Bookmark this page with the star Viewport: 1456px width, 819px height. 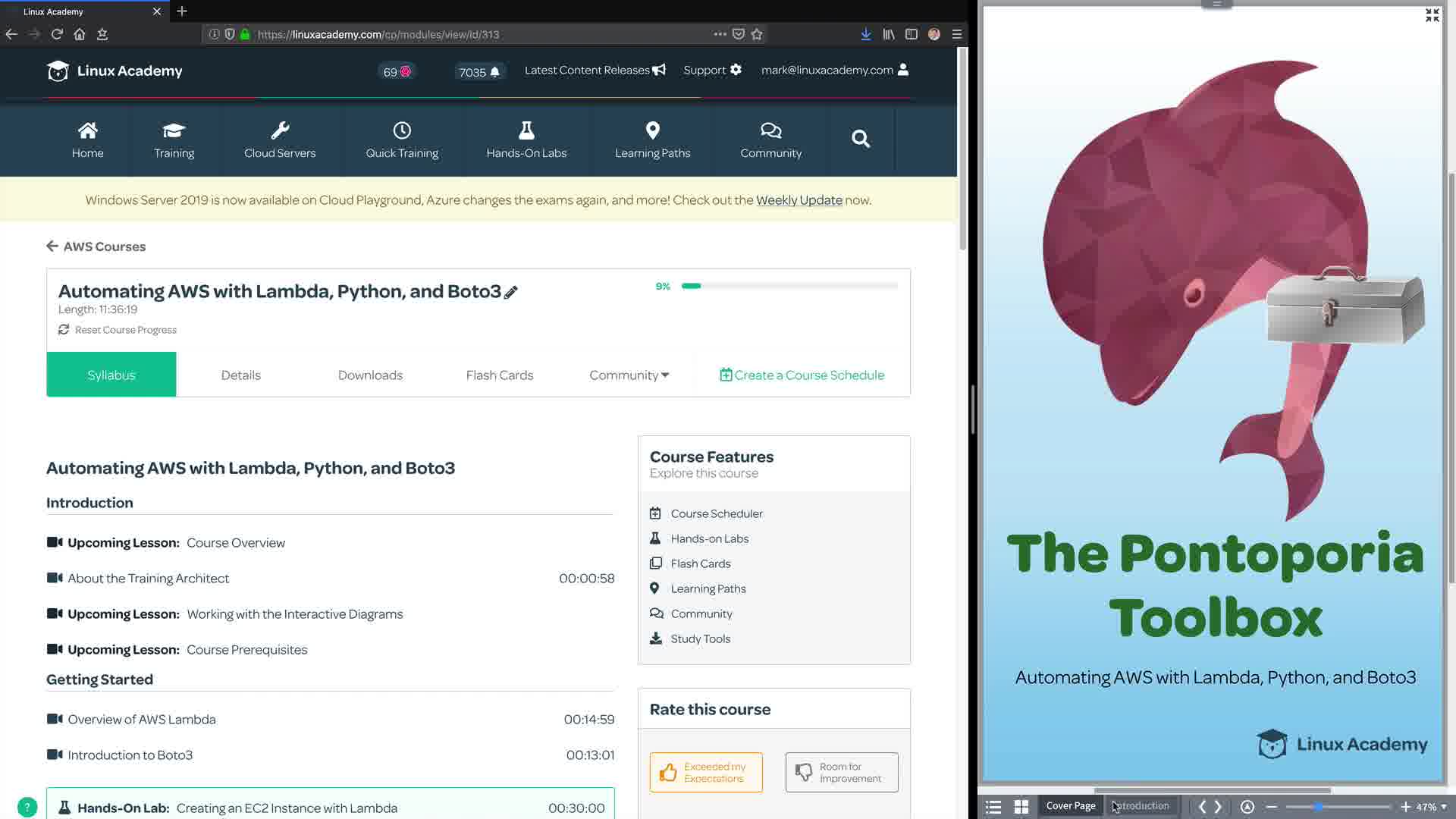[x=757, y=34]
